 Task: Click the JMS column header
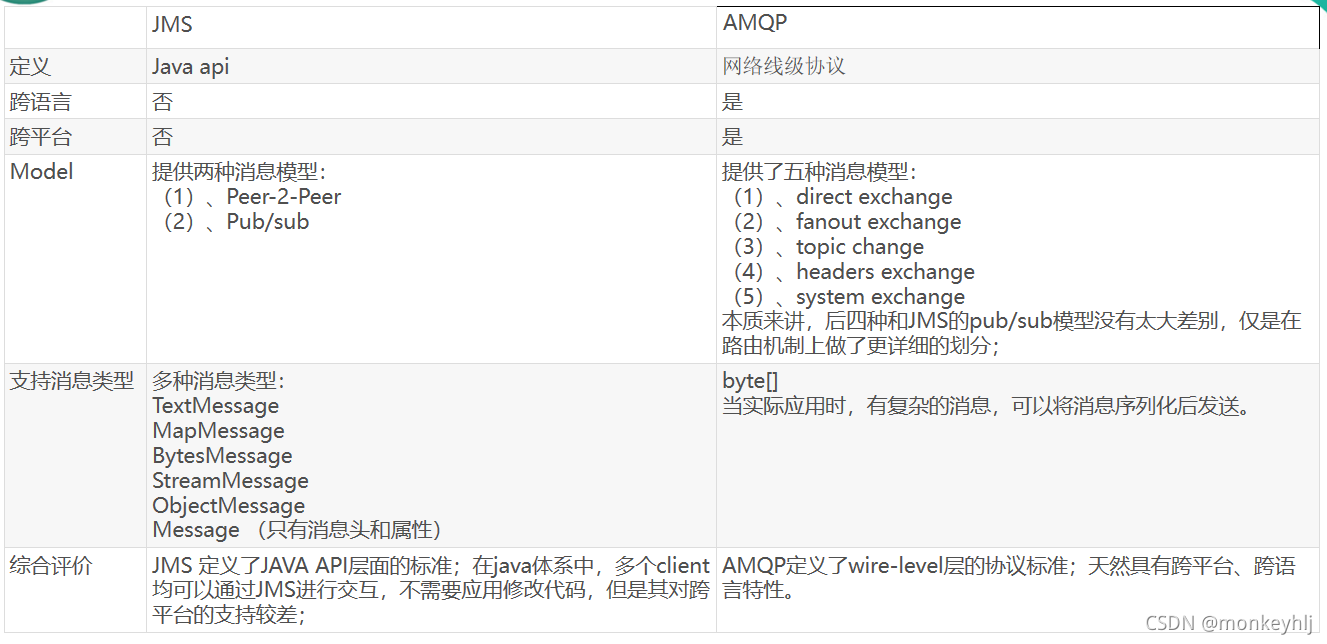172,26
